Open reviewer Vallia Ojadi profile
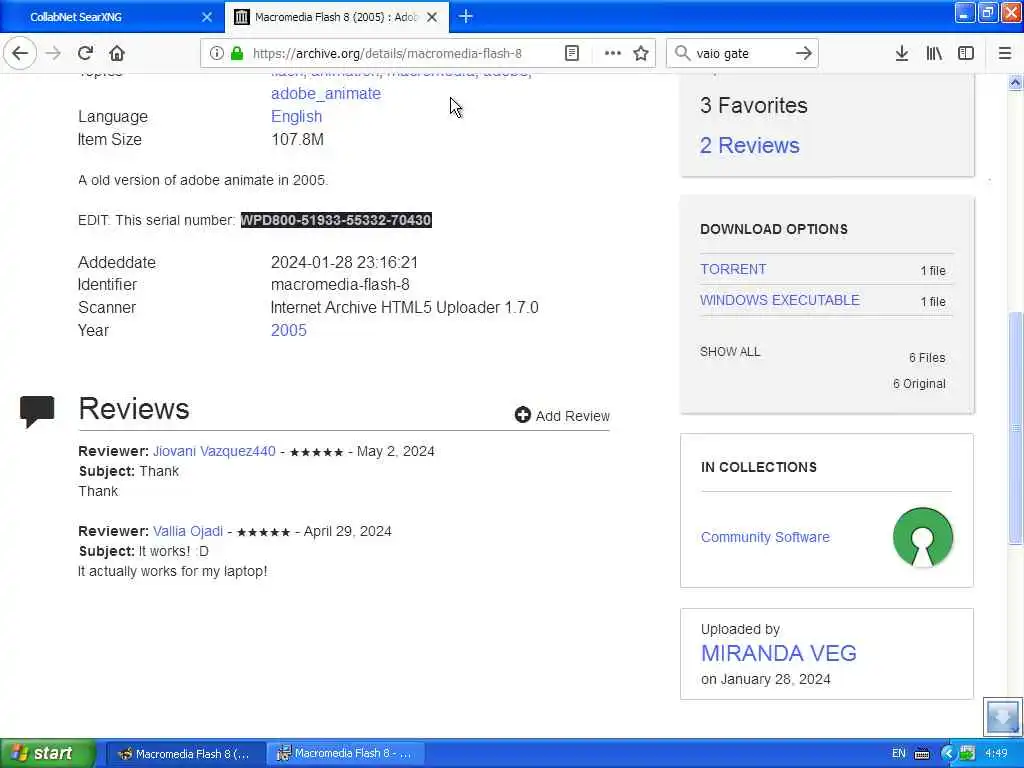The height and width of the screenshot is (768, 1024). [188, 531]
